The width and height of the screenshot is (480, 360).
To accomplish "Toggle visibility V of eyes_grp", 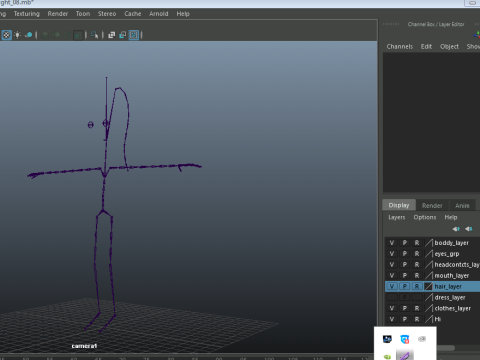I will point(392,254).
